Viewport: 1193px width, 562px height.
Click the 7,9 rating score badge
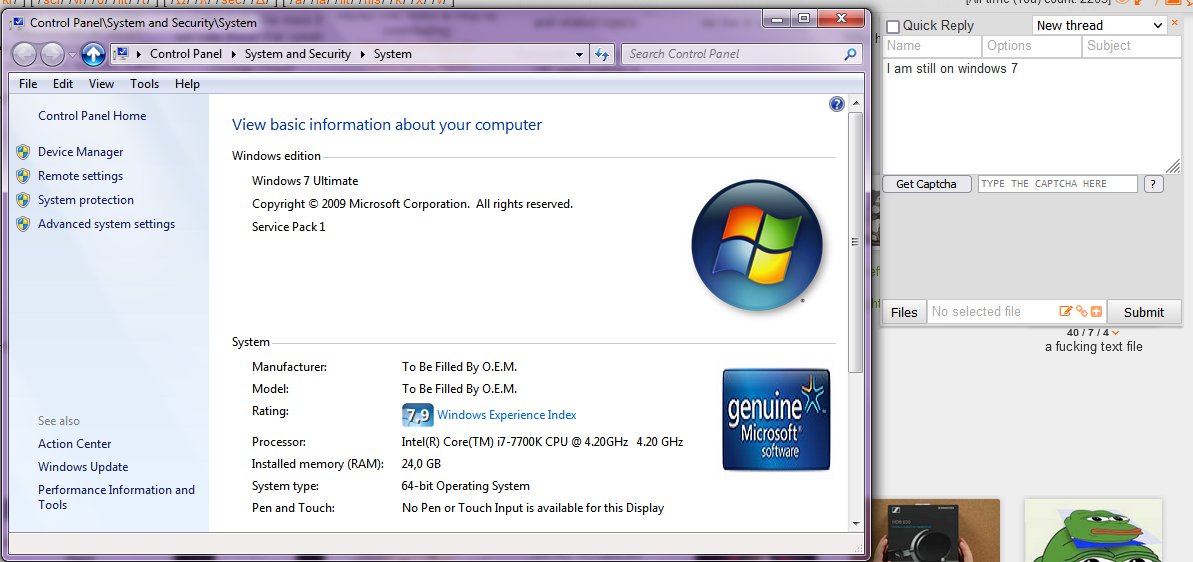[417, 415]
